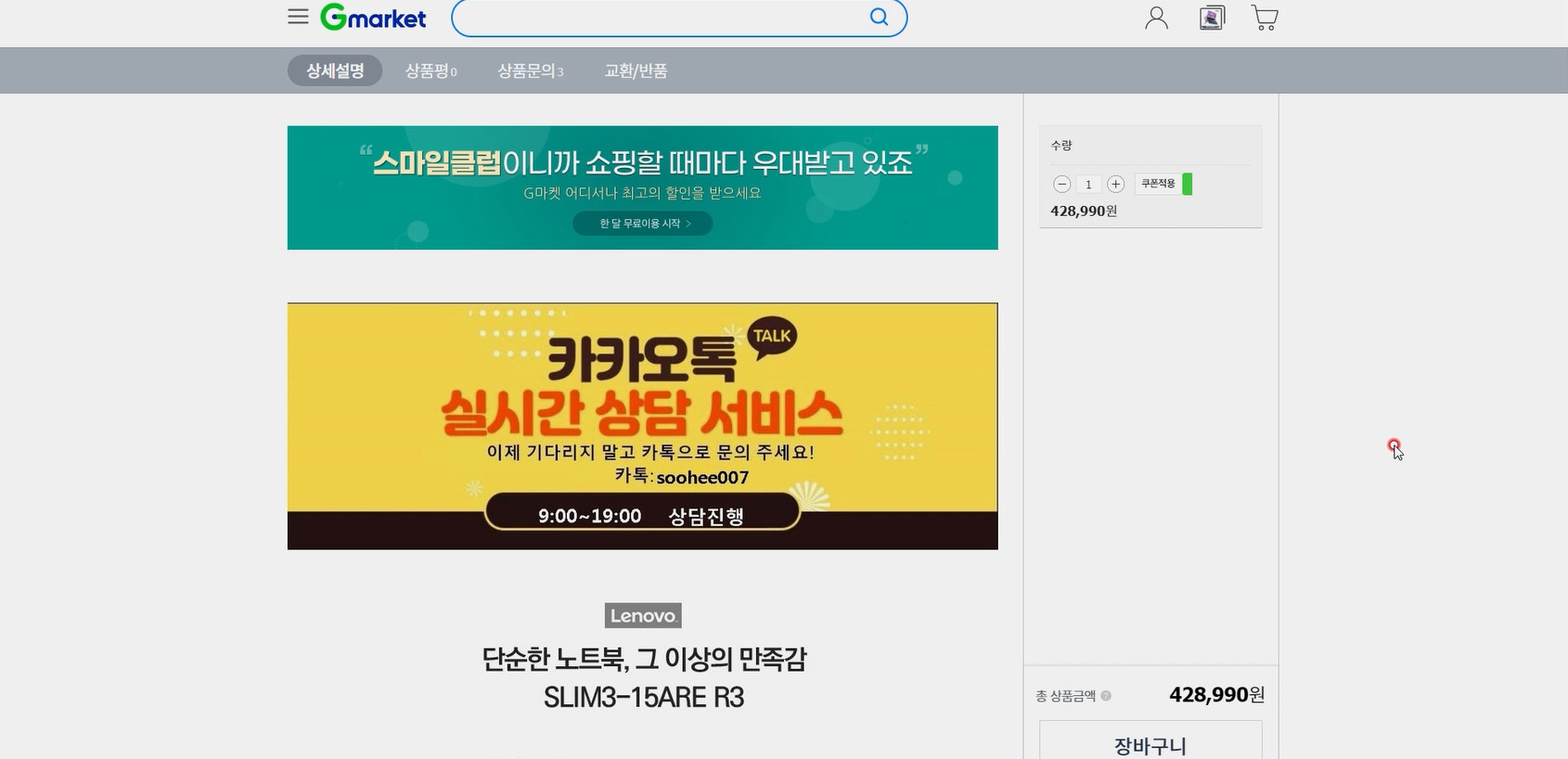Increase quantity with the plus button
Screen dimensions: 1568x759
point(1116,184)
